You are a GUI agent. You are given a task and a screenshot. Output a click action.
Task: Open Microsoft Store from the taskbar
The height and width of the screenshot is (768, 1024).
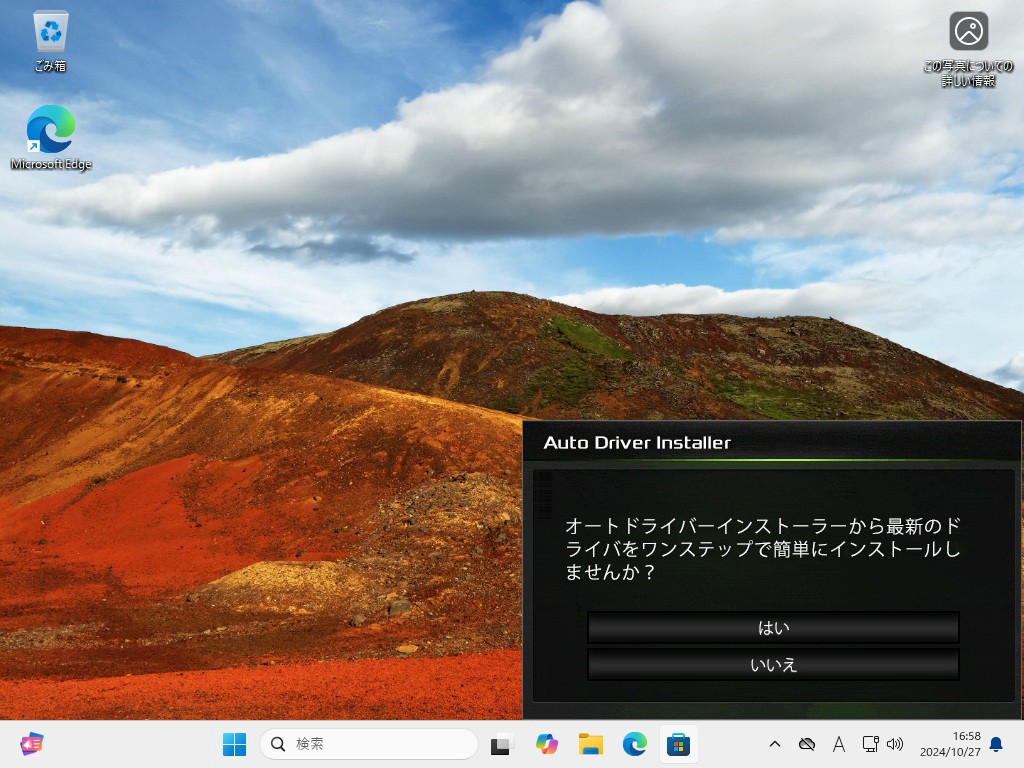[678, 744]
